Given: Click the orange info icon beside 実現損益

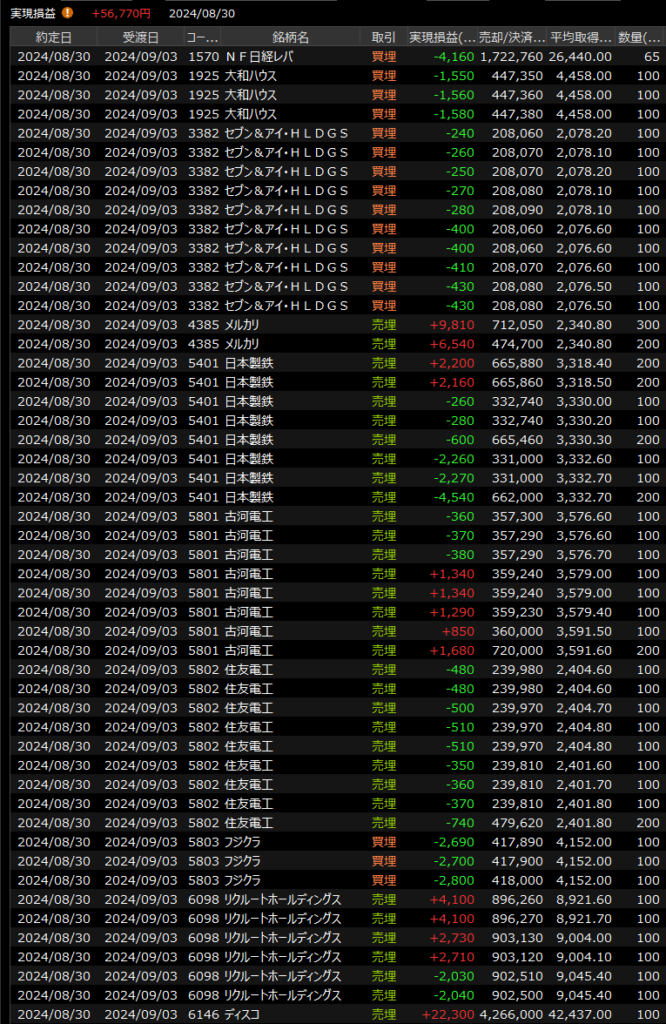Looking at the screenshot, I should (x=67, y=13).
